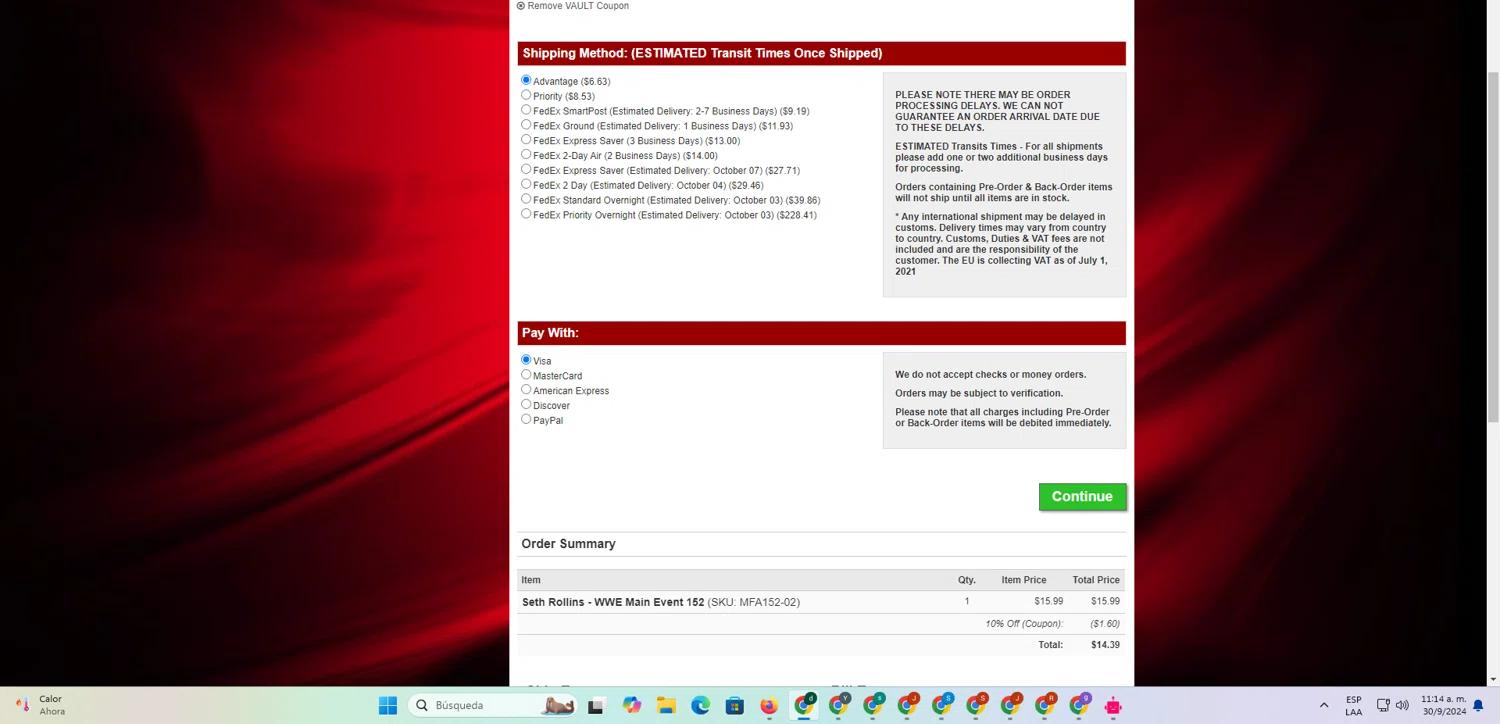The width and height of the screenshot is (1500, 724).
Task: Launch Microsoft Edge from the taskbar
Action: pyautogui.click(x=700, y=706)
